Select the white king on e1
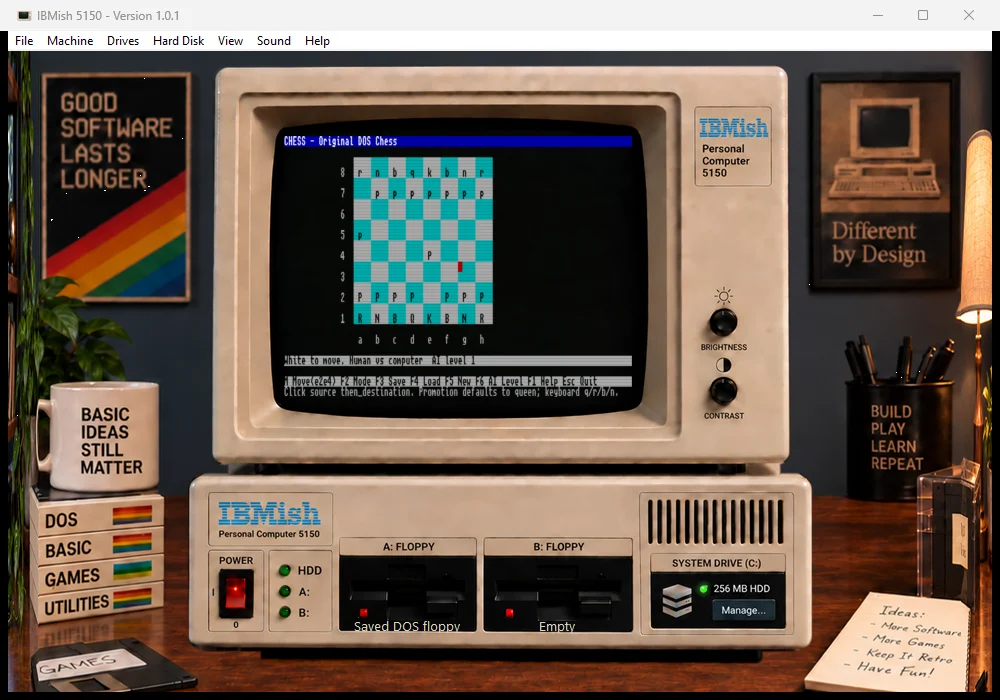 [429, 318]
